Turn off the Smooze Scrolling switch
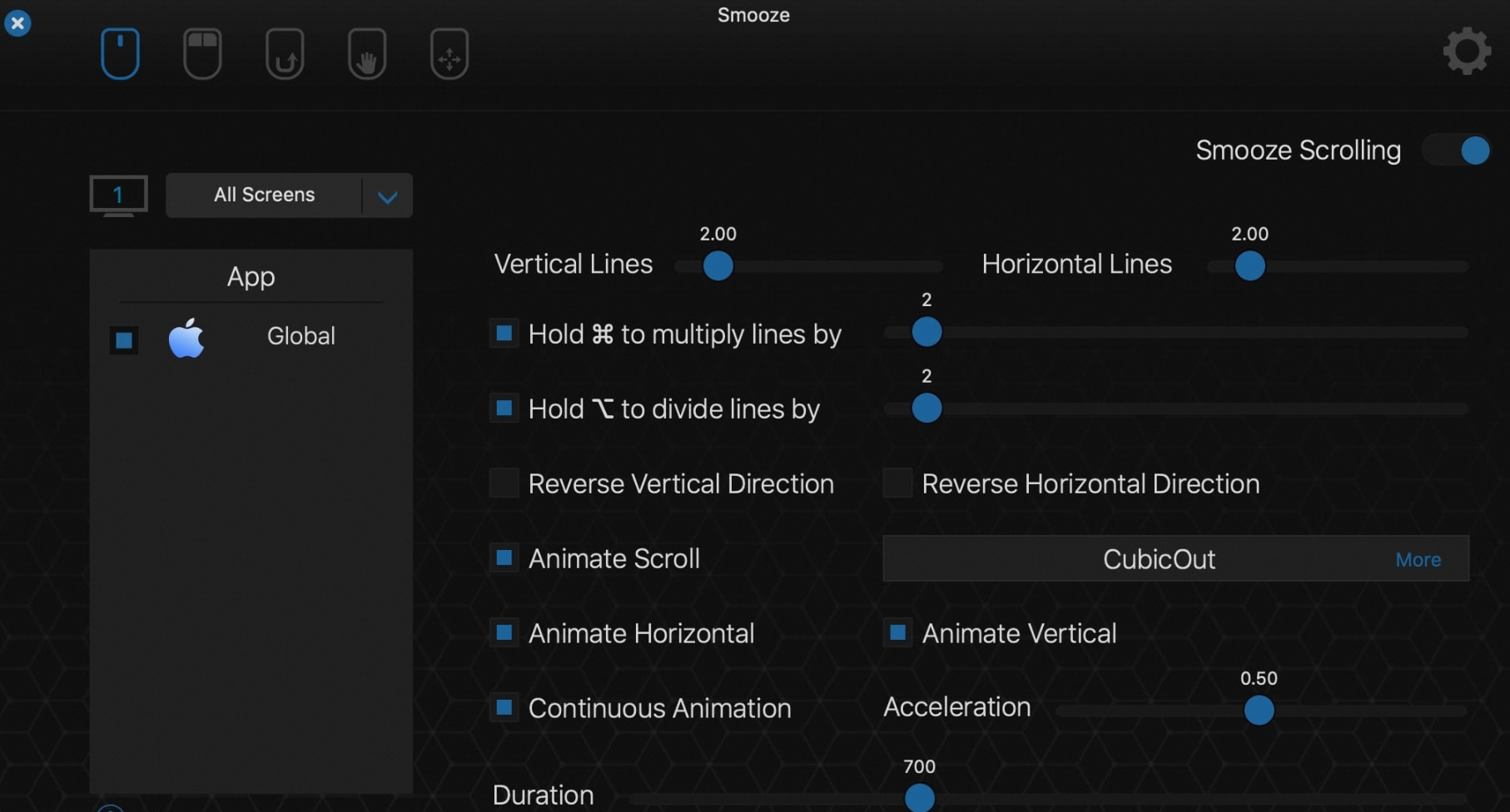 pyautogui.click(x=1457, y=151)
